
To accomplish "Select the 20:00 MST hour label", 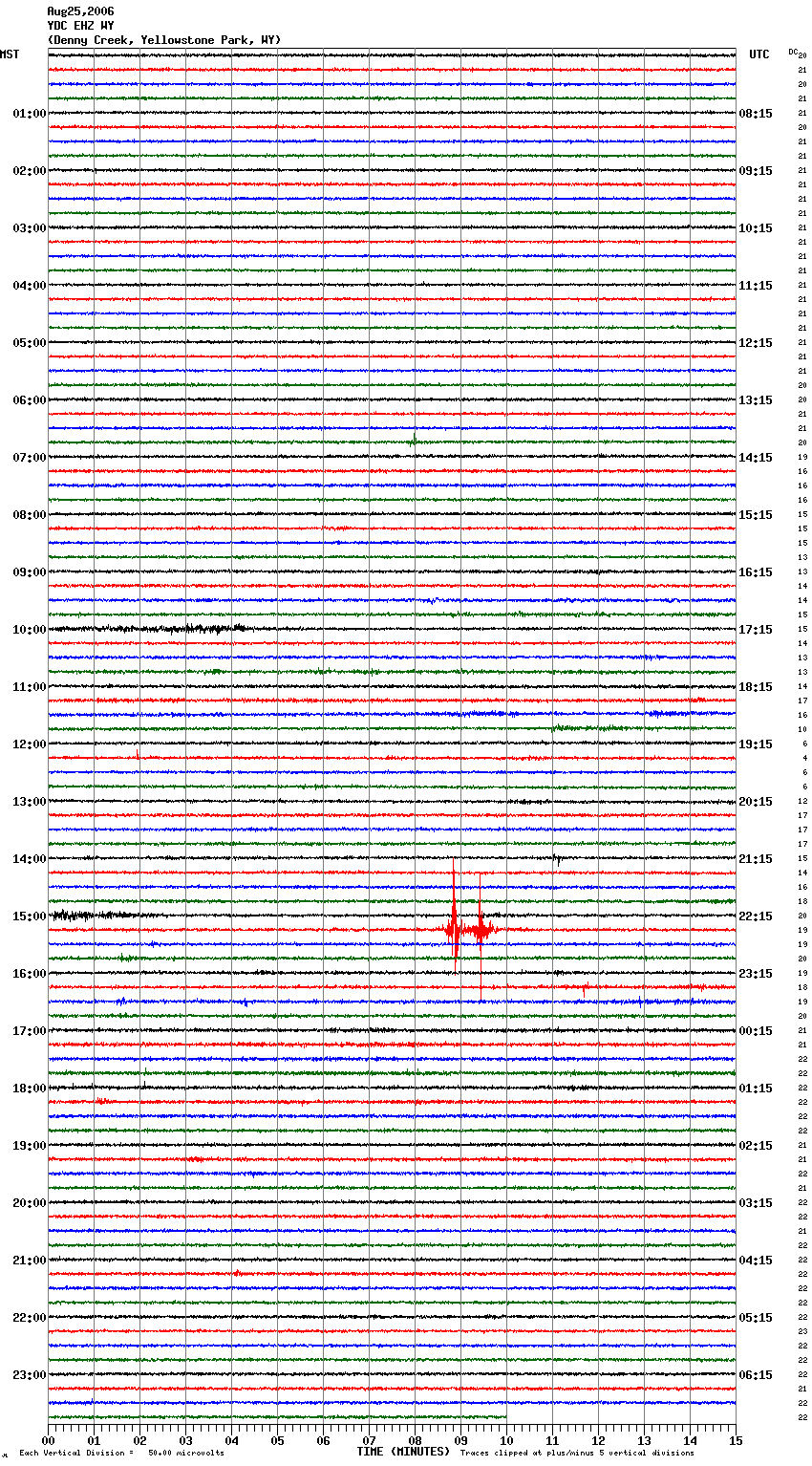I will (30, 1203).
